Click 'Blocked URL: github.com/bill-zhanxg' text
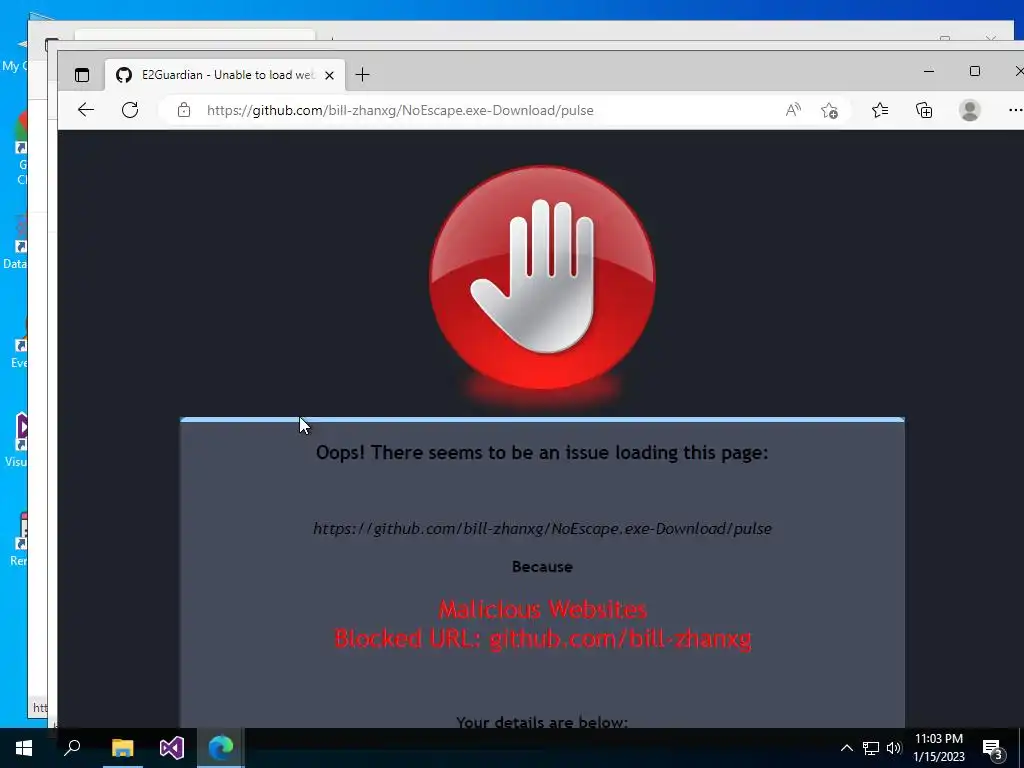Viewport: 1024px width, 768px height. 542,638
